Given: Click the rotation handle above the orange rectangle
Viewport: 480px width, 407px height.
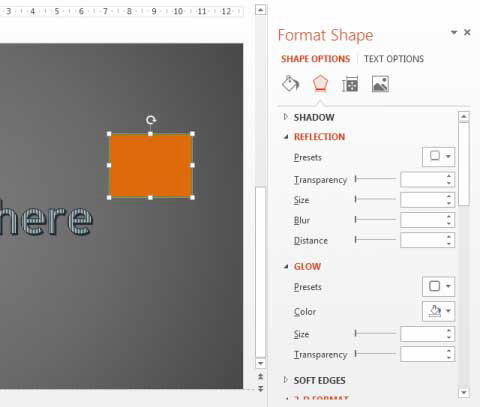Looking at the screenshot, I should point(151,120).
